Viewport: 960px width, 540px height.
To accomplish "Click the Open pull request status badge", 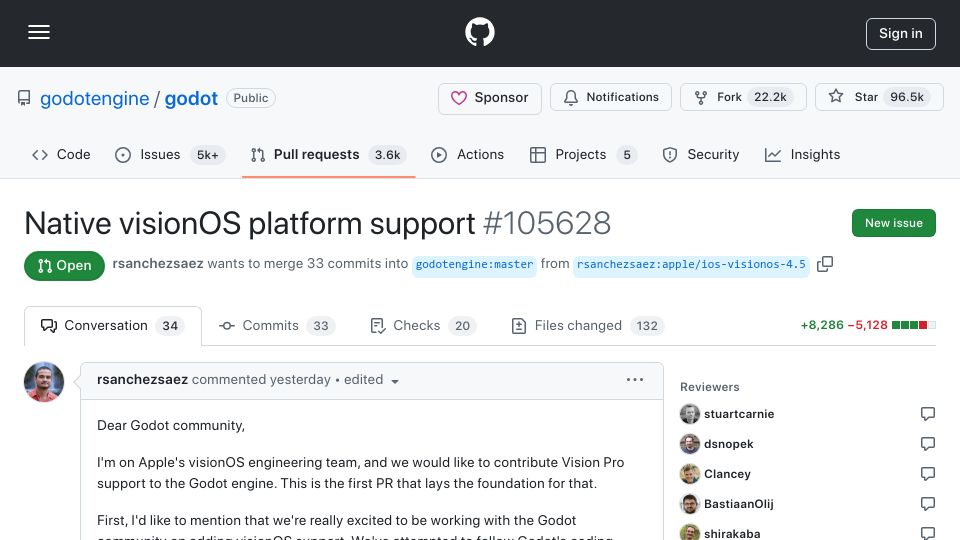I will [64, 266].
